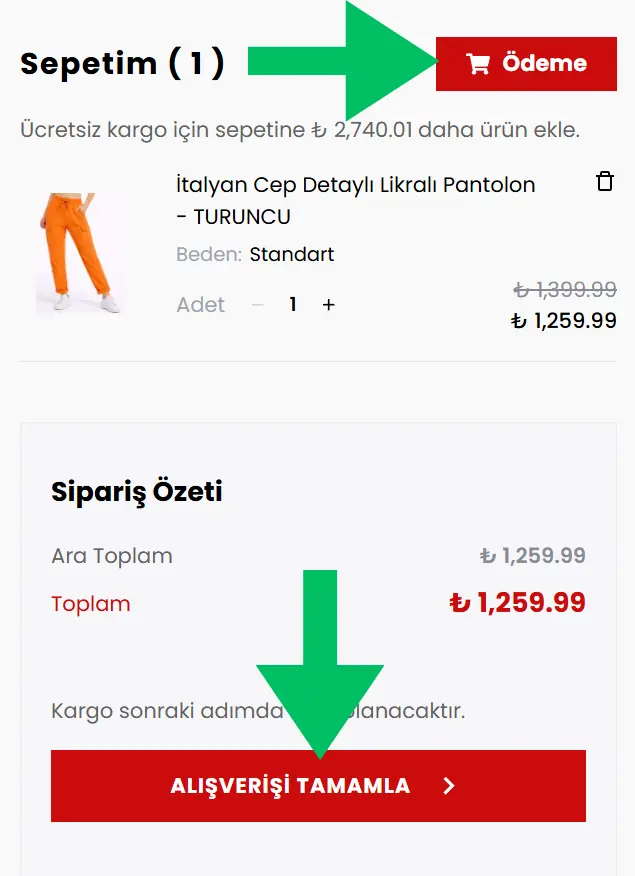Click the cart icon in the Ödeme button
Screen dimensions: 635x876
[478, 64]
